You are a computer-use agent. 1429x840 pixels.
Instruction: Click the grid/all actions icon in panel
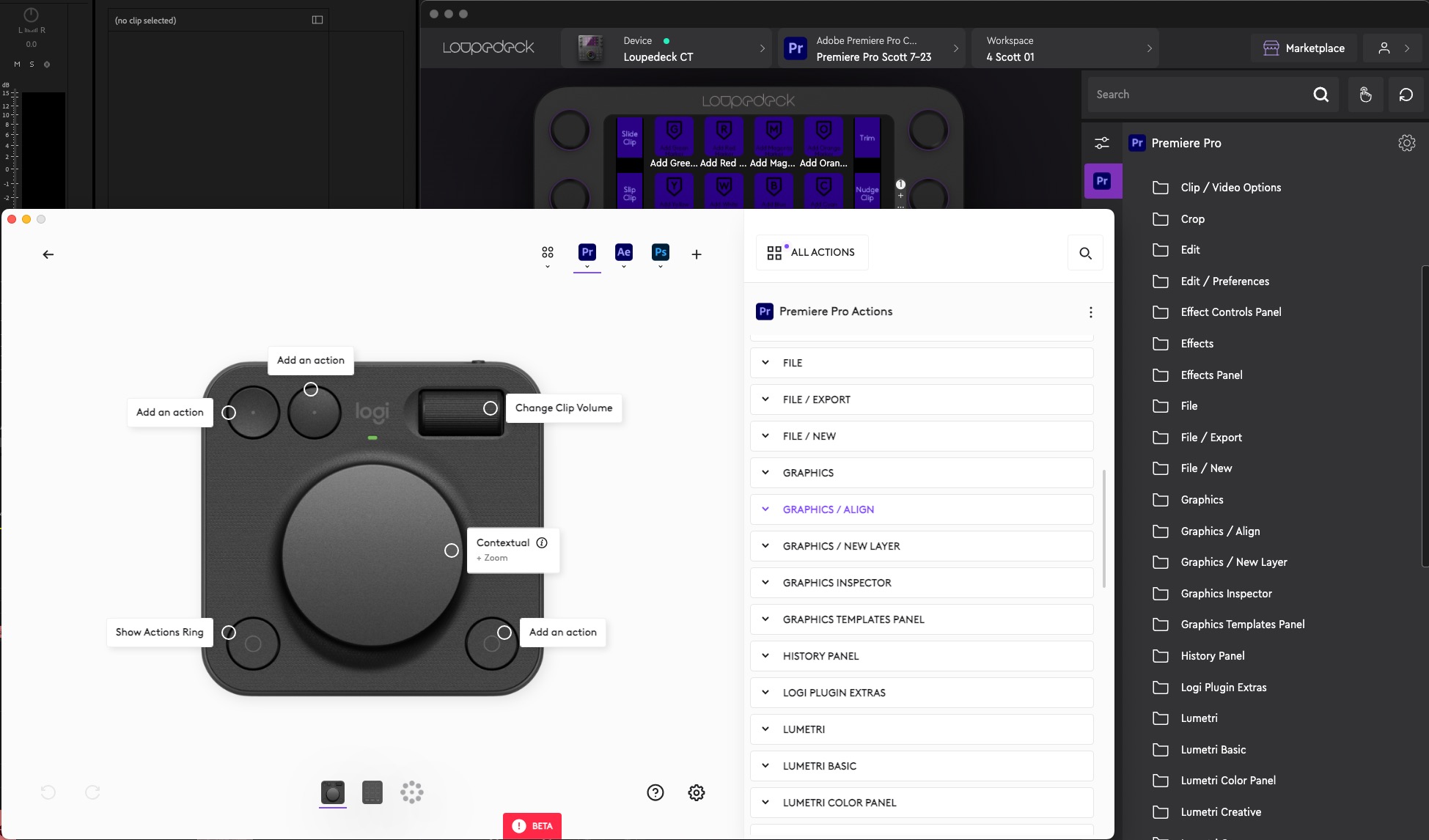pos(774,252)
